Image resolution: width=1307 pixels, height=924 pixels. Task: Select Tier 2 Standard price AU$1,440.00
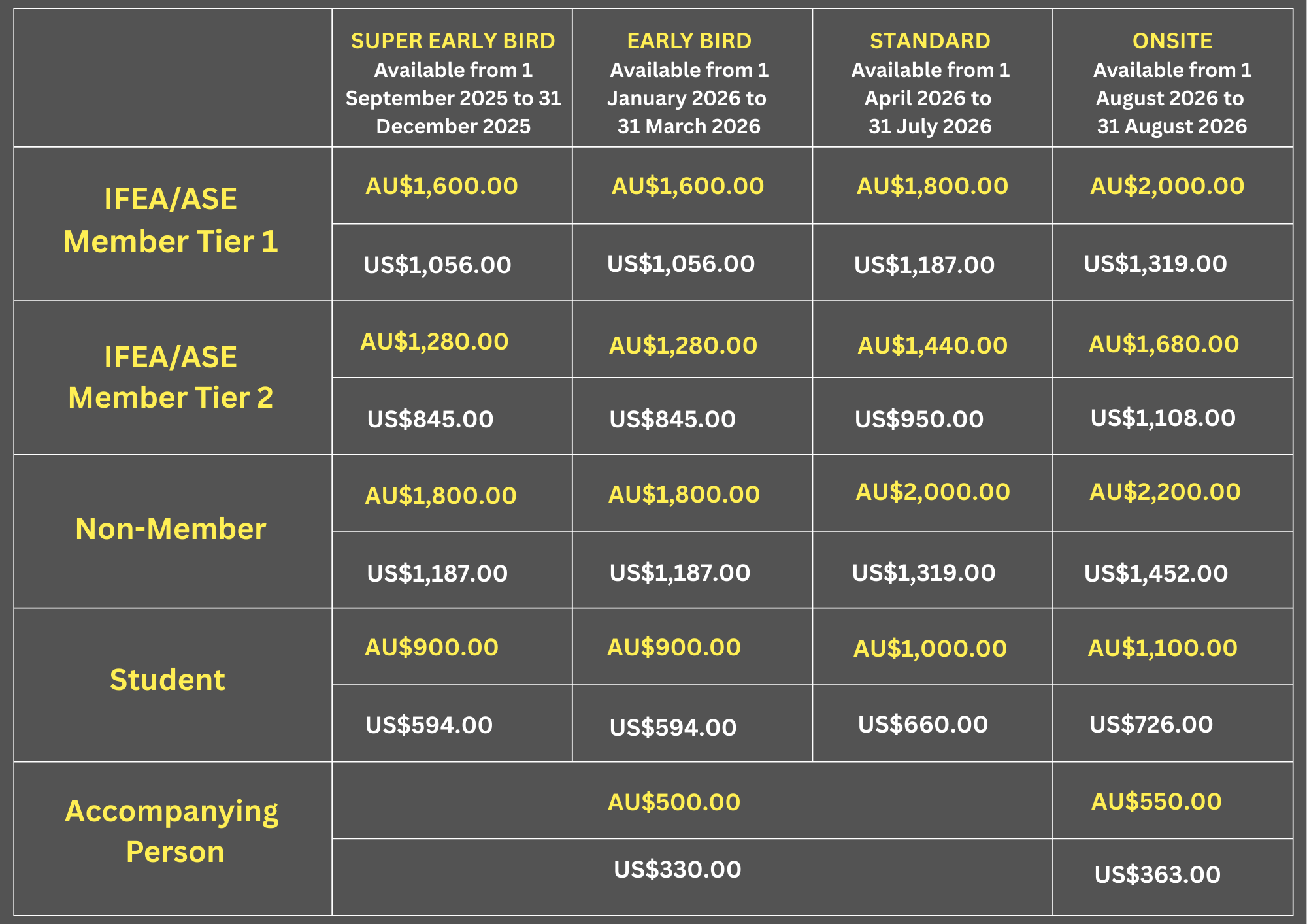click(932, 345)
